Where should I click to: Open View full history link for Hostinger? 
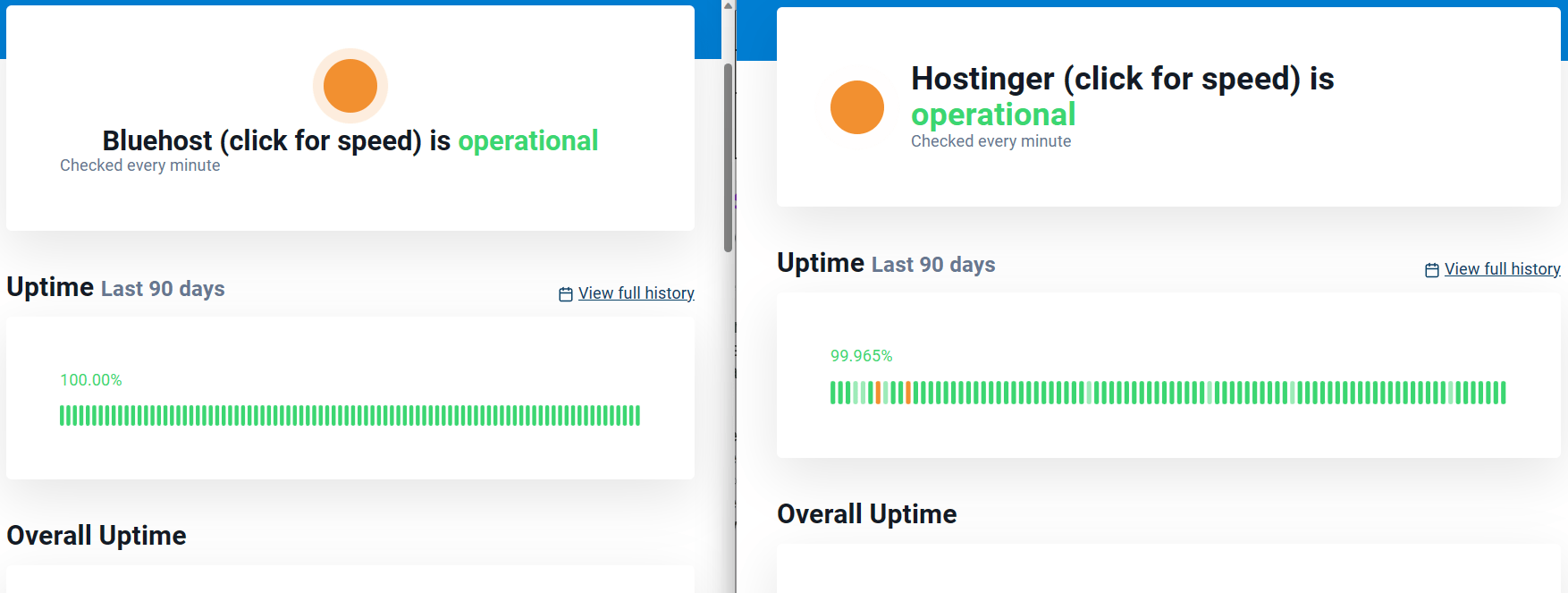pyautogui.click(x=1502, y=269)
